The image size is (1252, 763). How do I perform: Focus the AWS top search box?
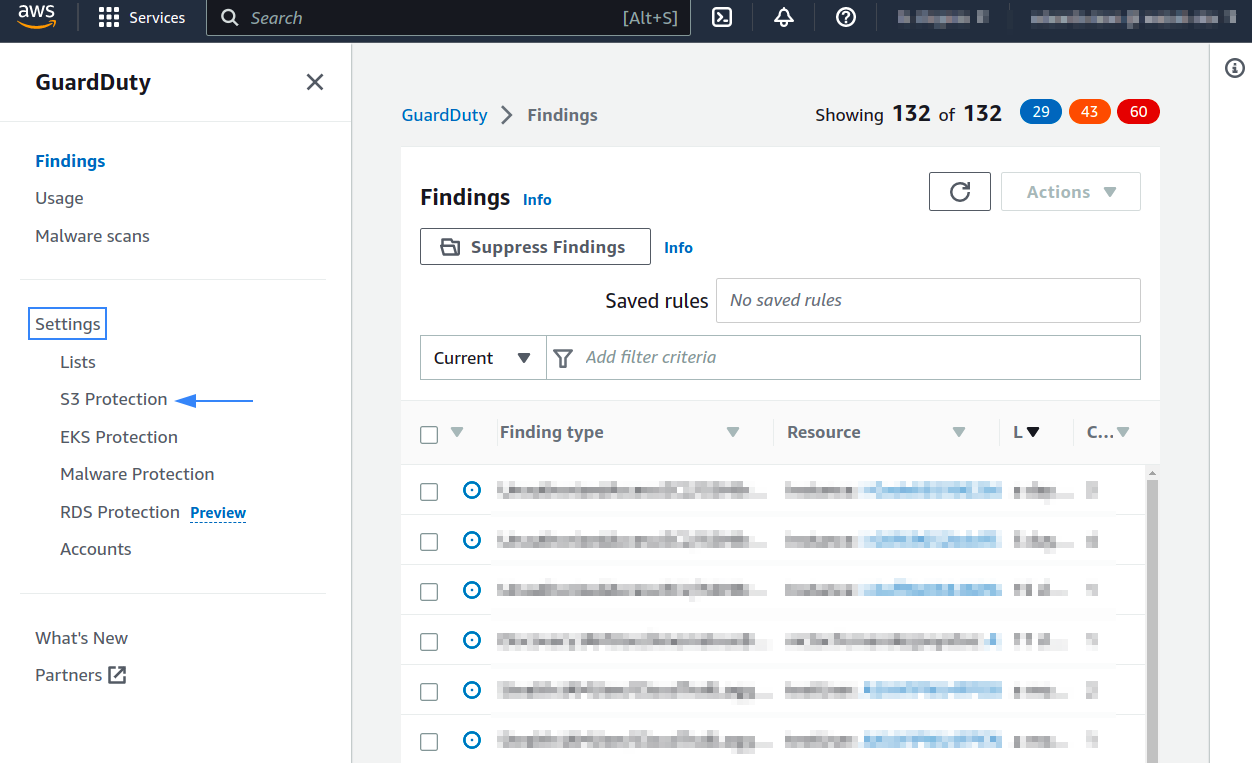tap(448, 18)
